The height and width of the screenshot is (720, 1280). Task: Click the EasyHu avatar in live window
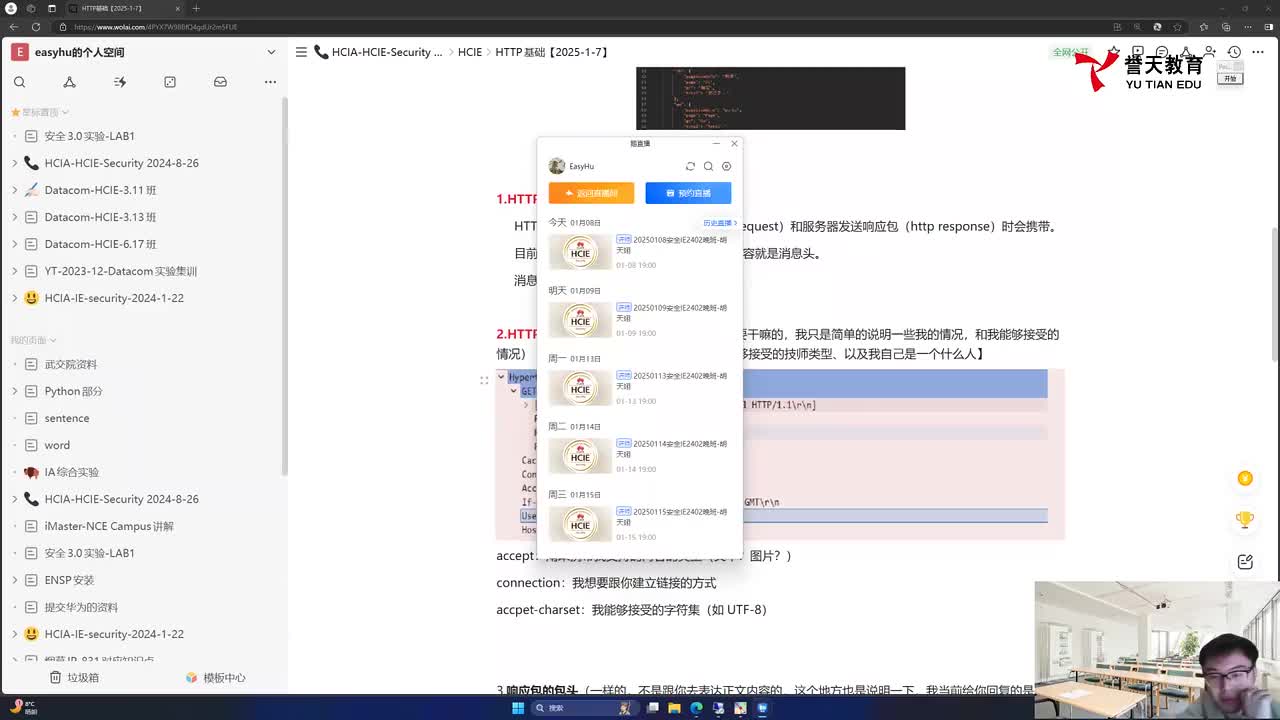[557, 166]
